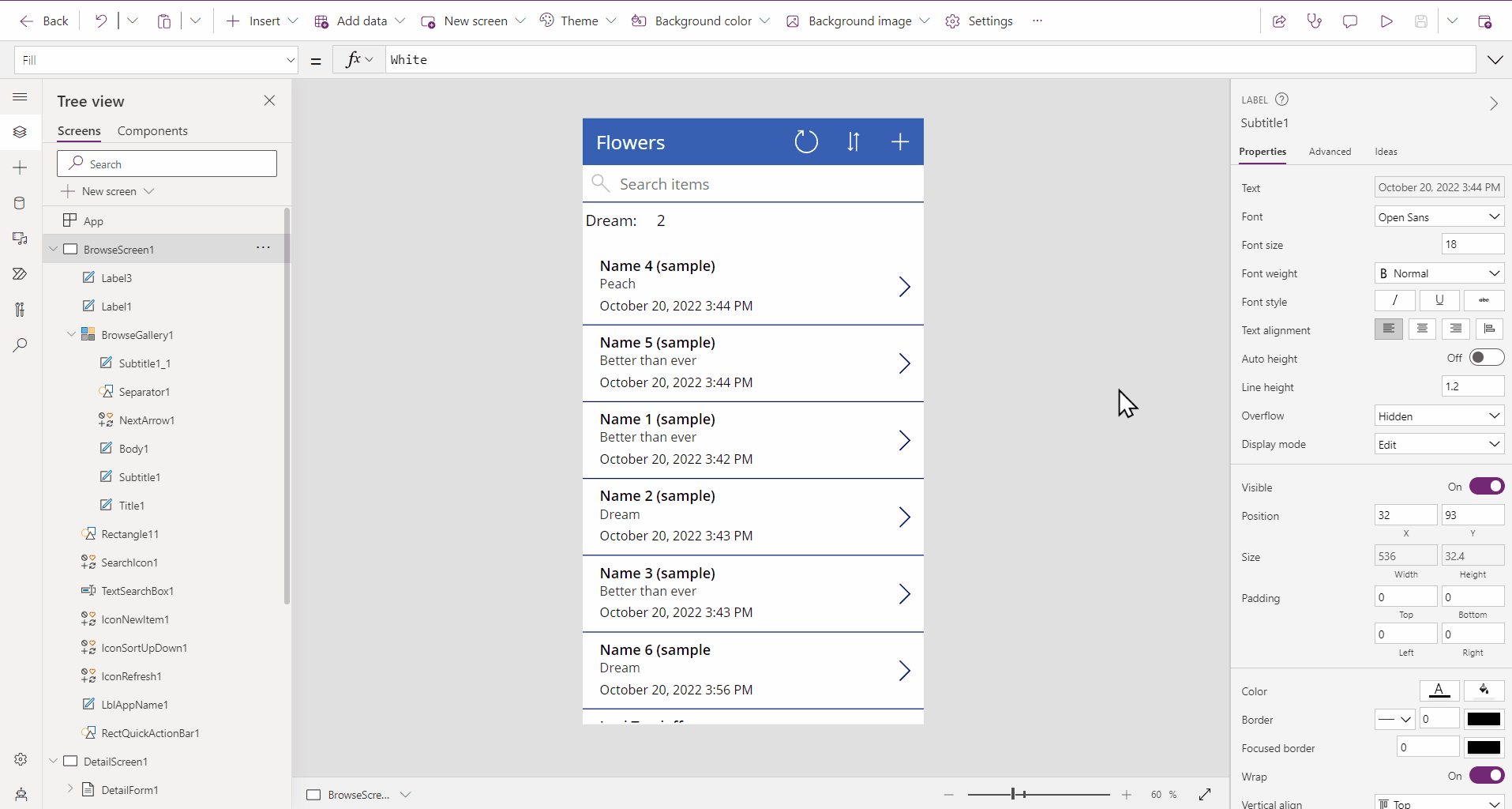Set text alignment to center
1512x809 pixels.
pos(1421,329)
